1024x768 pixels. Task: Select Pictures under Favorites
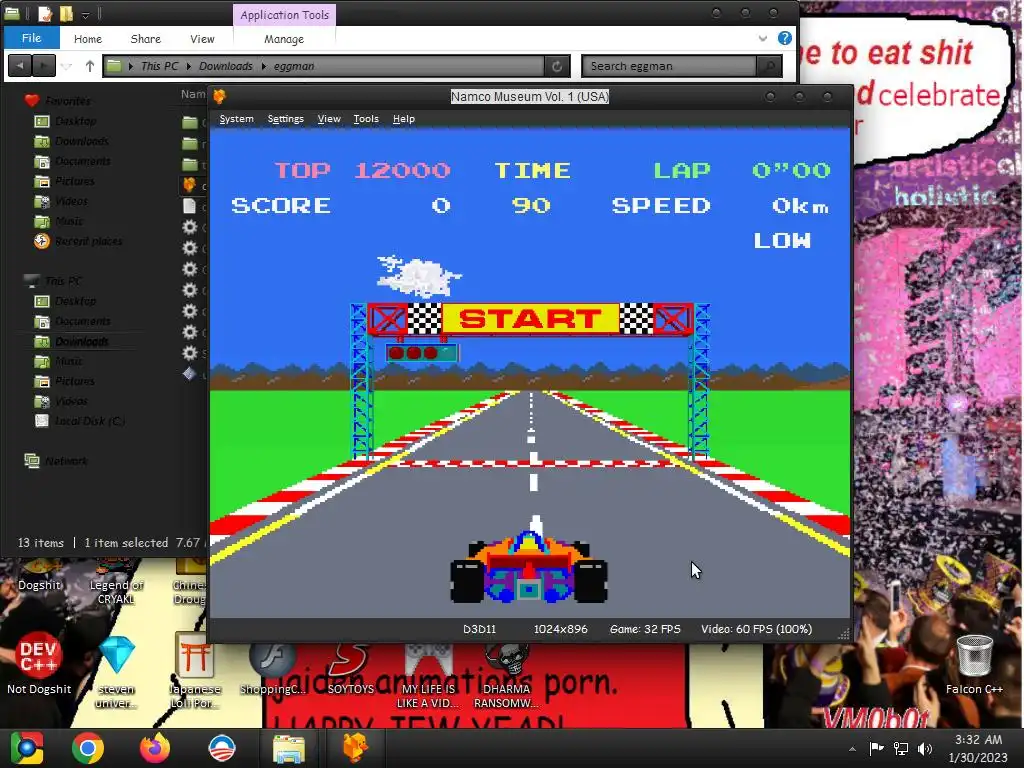[x=74, y=181]
